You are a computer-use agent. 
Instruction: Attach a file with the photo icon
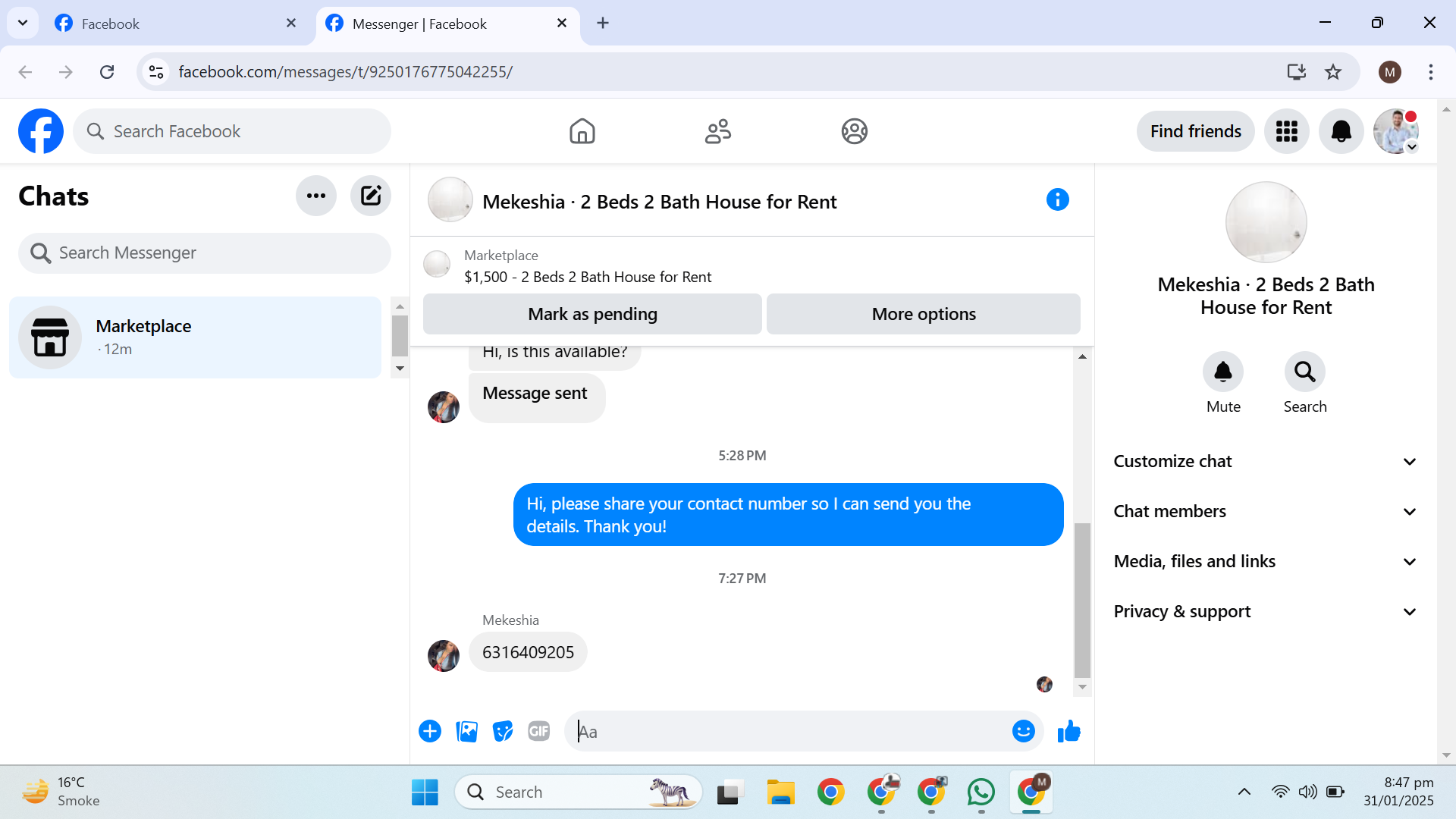[466, 731]
